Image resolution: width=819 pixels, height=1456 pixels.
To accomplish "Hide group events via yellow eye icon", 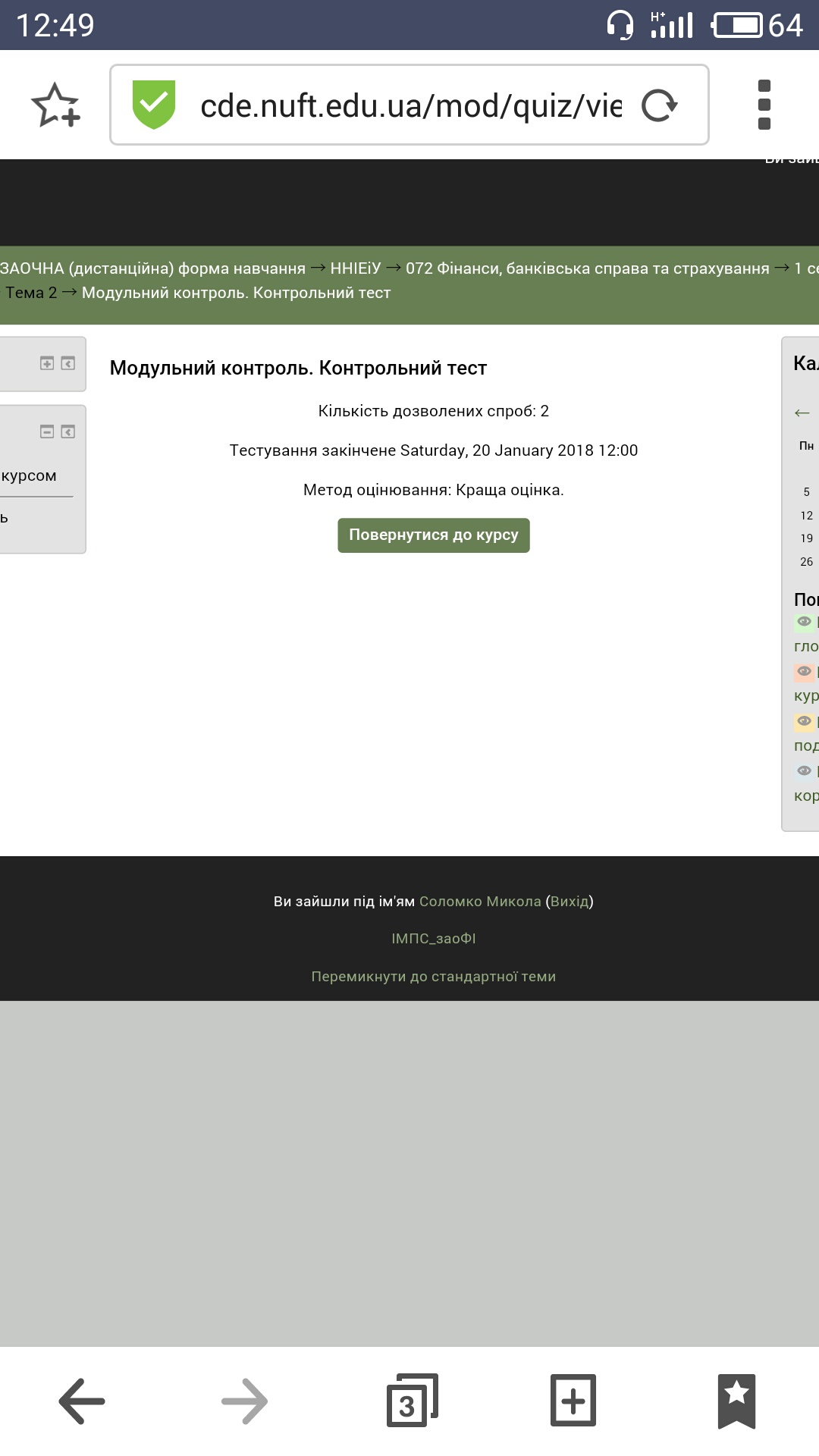I will point(804,721).
